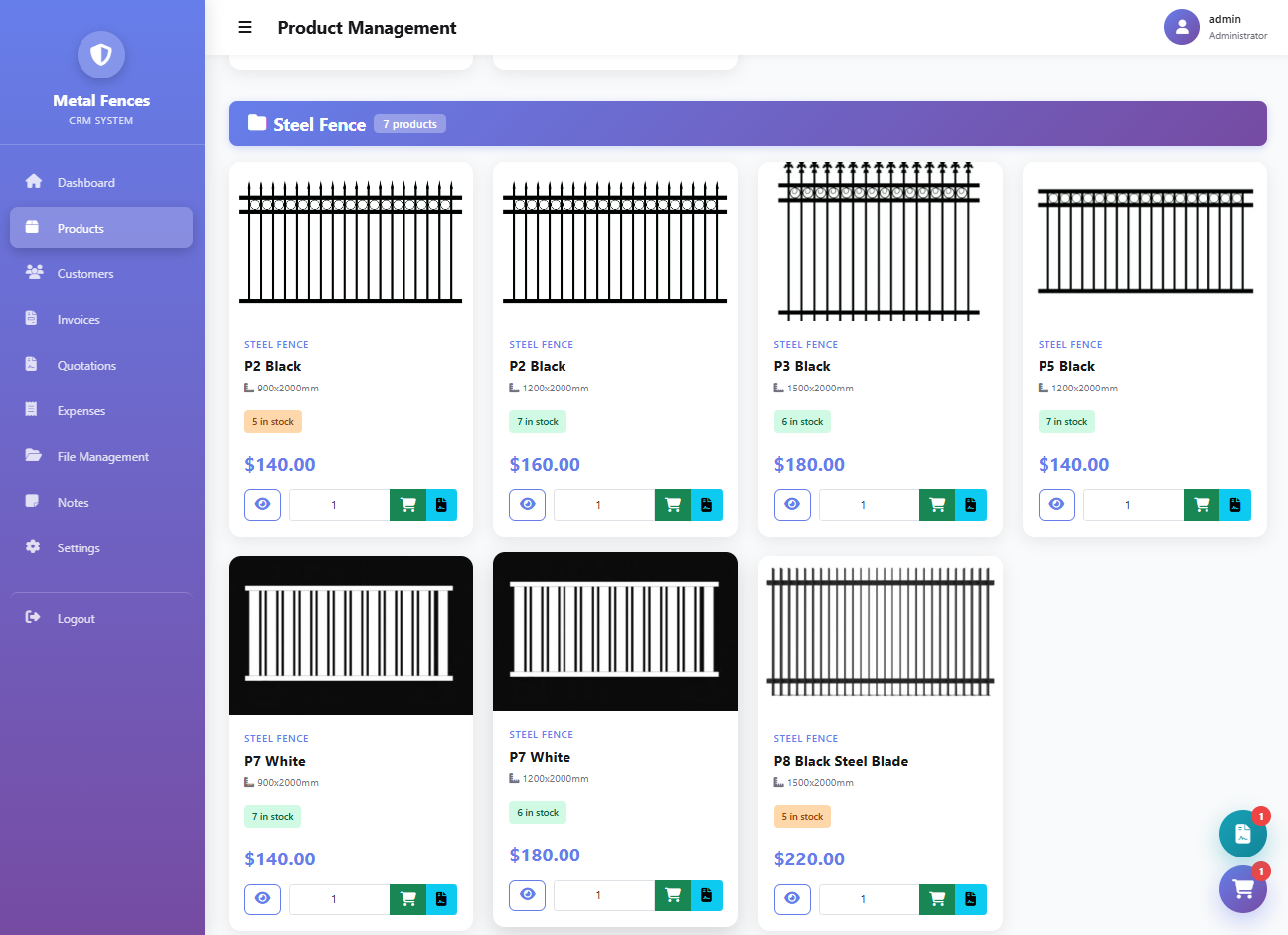
Task: Collapse the Steel Fence category header
Action: point(746,124)
